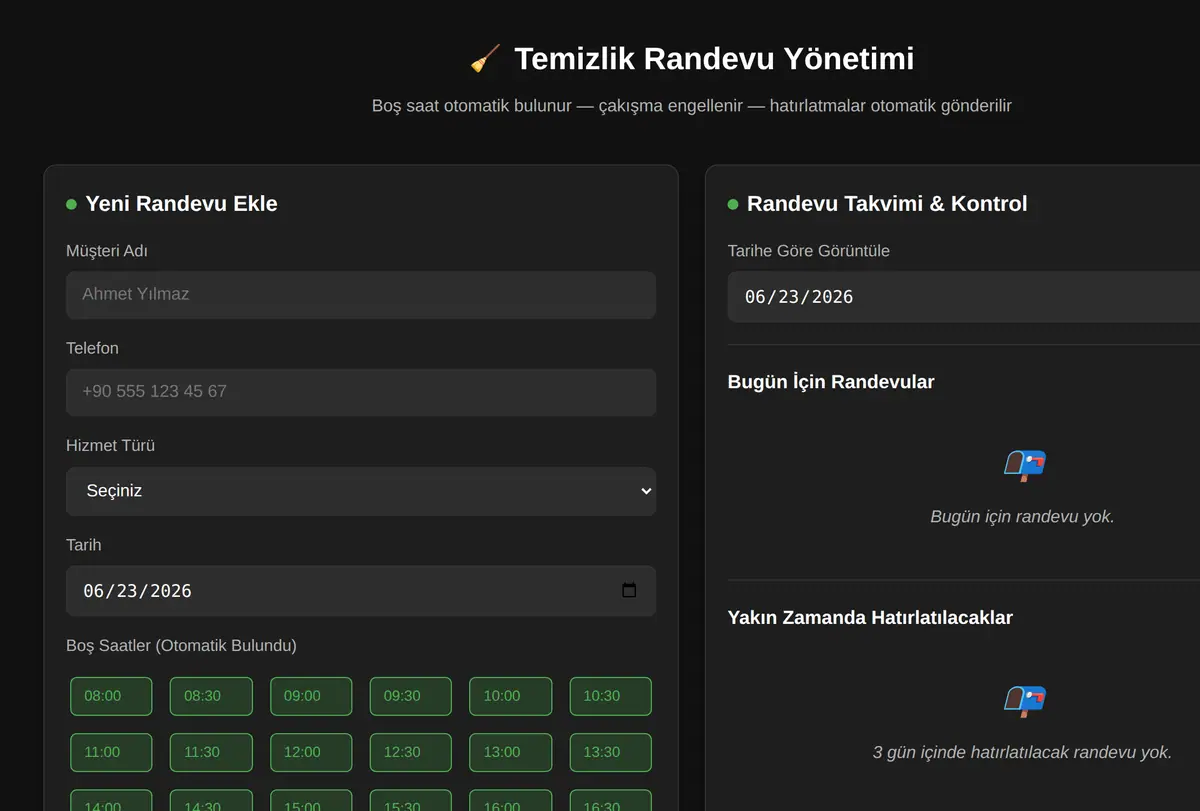Click the Randevu Takvimi & Kontrol heading
1200x811 pixels.
click(x=887, y=204)
